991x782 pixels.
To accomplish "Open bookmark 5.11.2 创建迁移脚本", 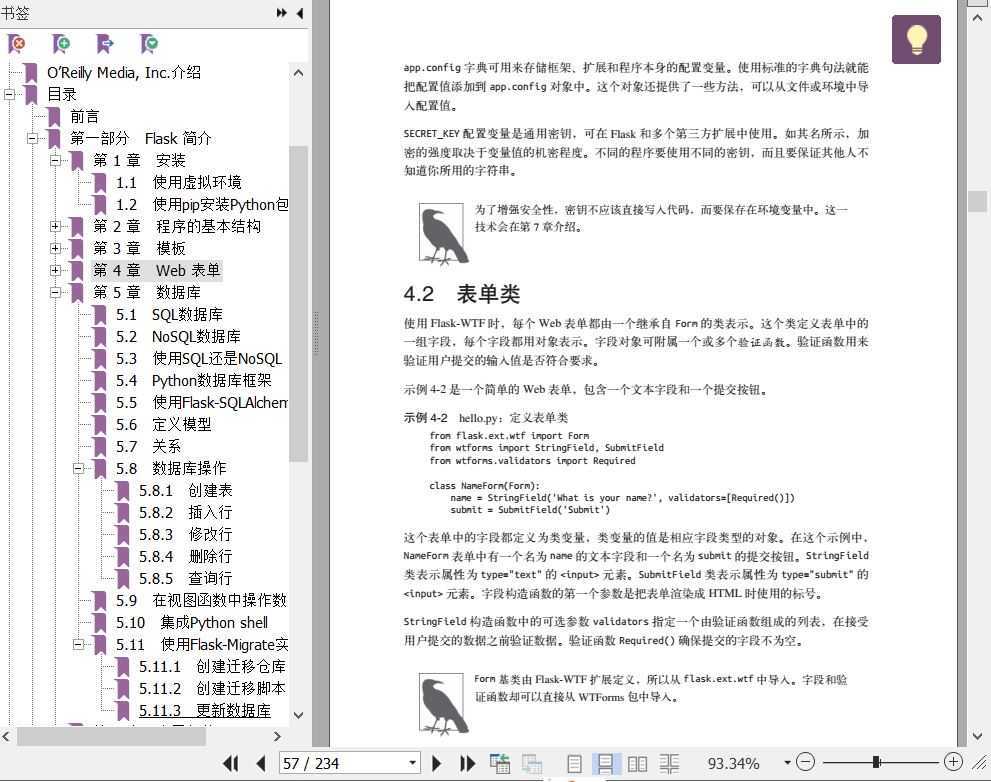I will pos(212,688).
